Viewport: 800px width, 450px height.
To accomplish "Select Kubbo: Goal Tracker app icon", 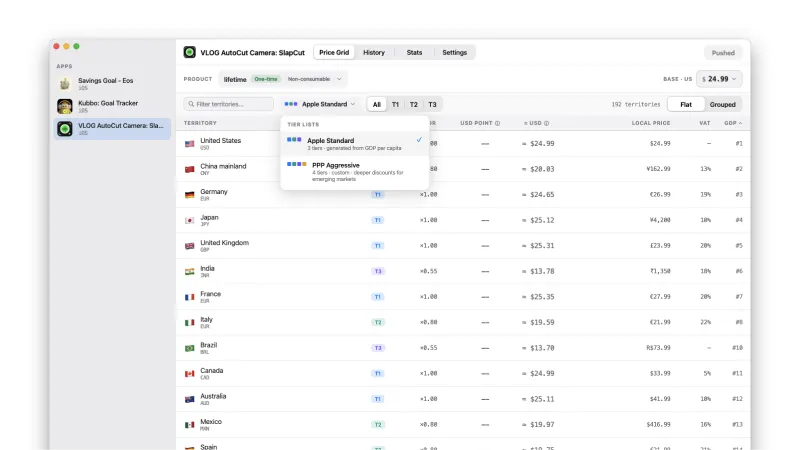I will pyautogui.click(x=65, y=106).
